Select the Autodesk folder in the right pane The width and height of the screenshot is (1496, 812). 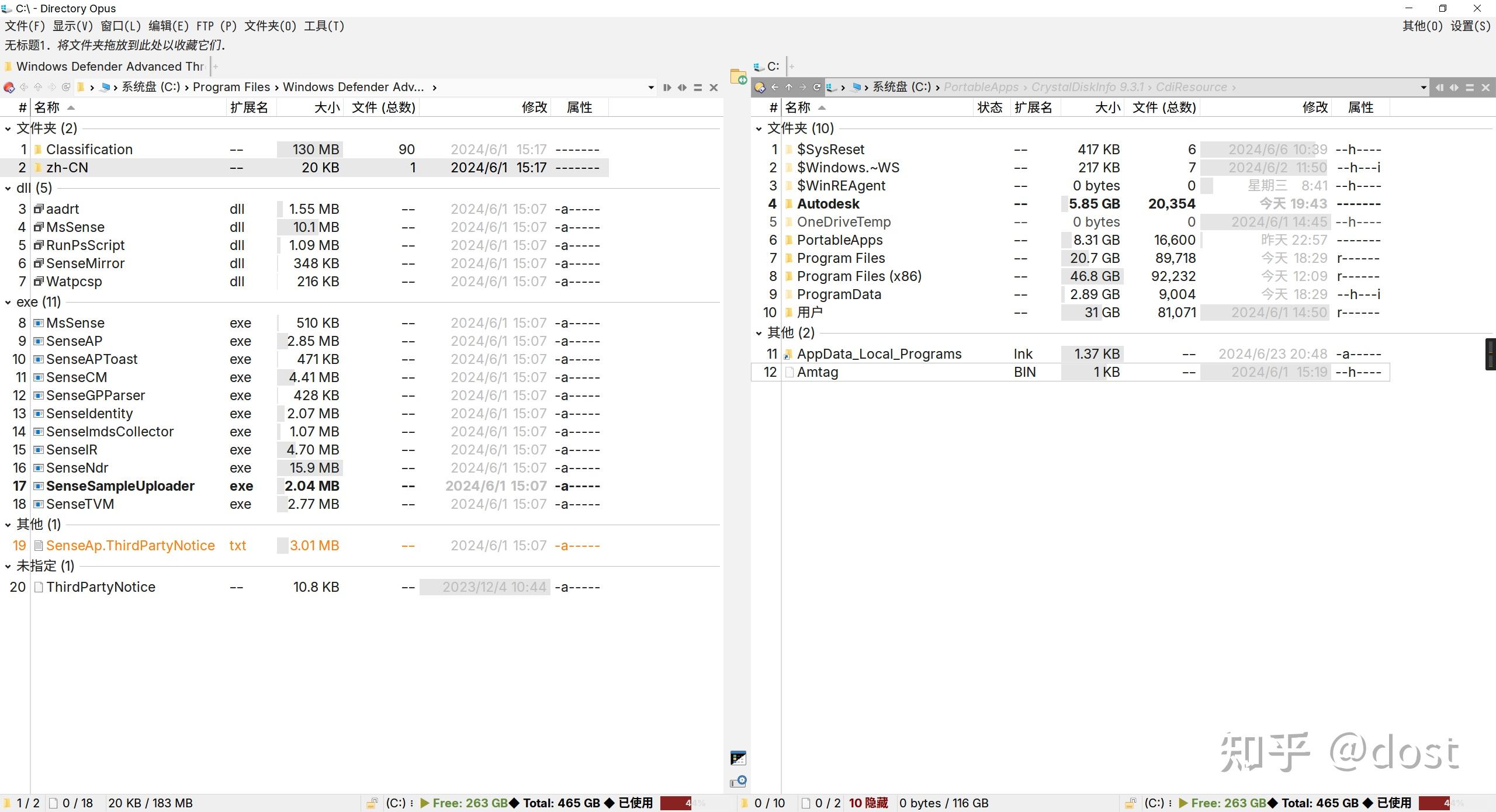(x=827, y=203)
